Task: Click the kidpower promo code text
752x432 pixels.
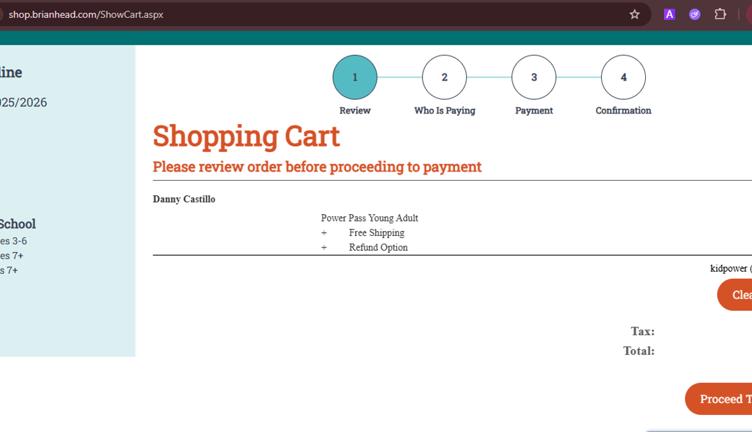Action: point(731,269)
